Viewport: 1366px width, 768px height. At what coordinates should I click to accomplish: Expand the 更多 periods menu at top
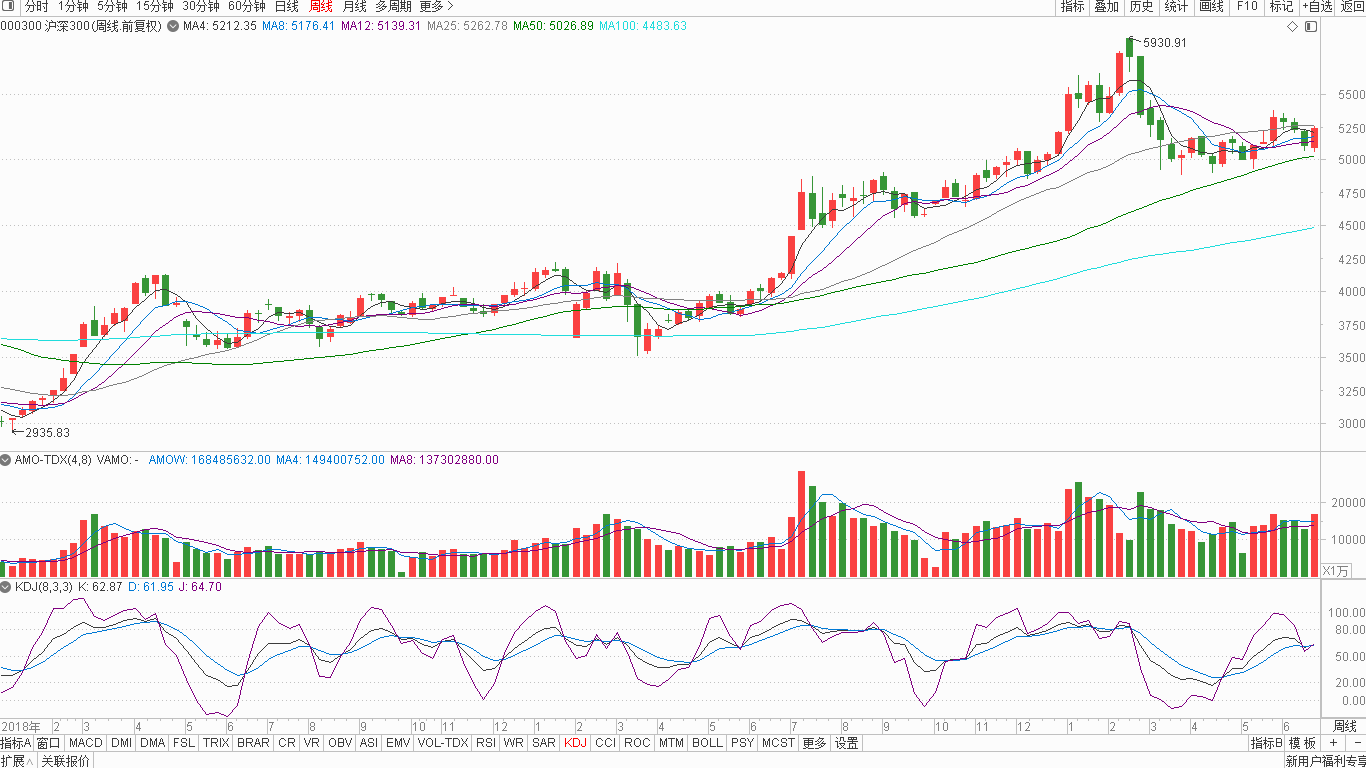[436, 6]
